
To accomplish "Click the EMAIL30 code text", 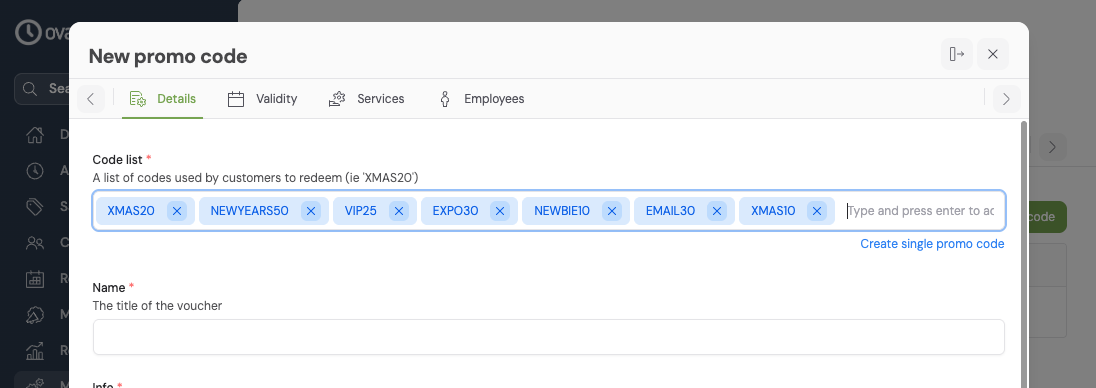I will (x=670, y=210).
